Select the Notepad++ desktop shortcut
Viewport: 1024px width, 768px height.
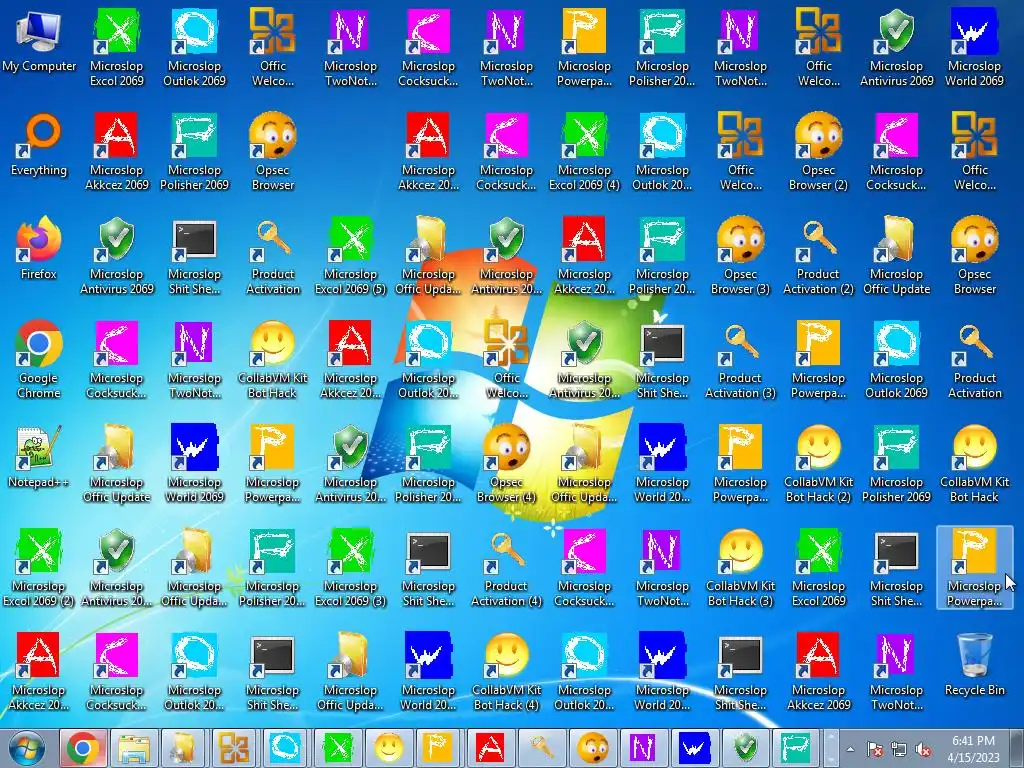pyautogui.click(x=39, y=458)
